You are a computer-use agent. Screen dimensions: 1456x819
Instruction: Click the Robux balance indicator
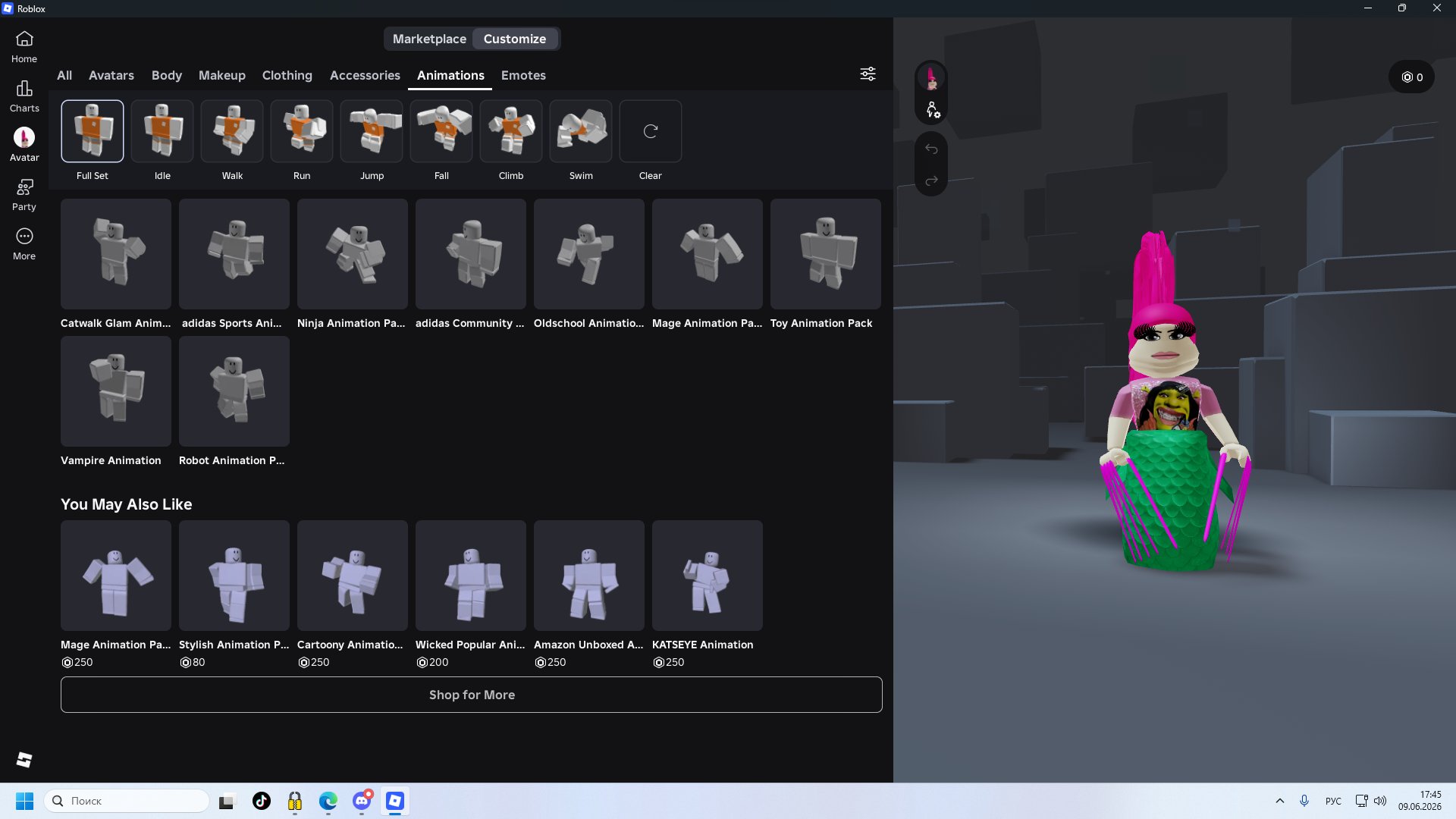coord(1411,77)
